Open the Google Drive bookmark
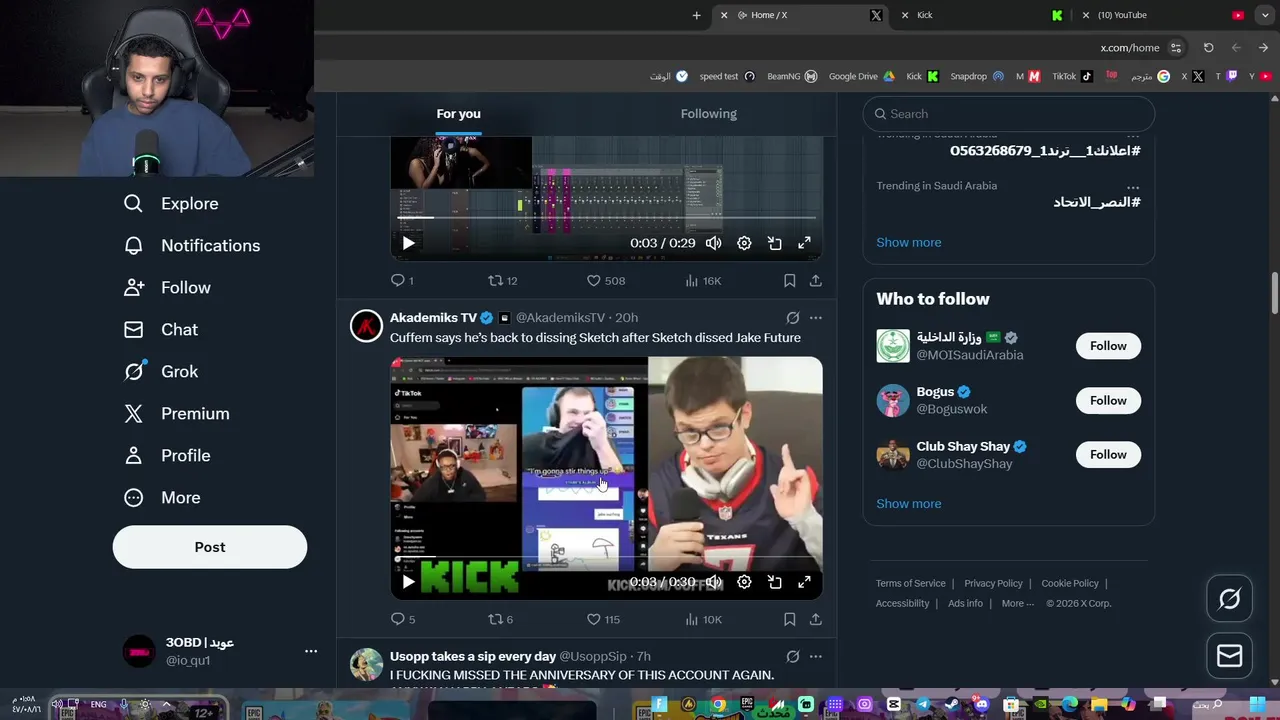Image resolution: width=1280 pixels, height=720 pixels. (860, 76)
